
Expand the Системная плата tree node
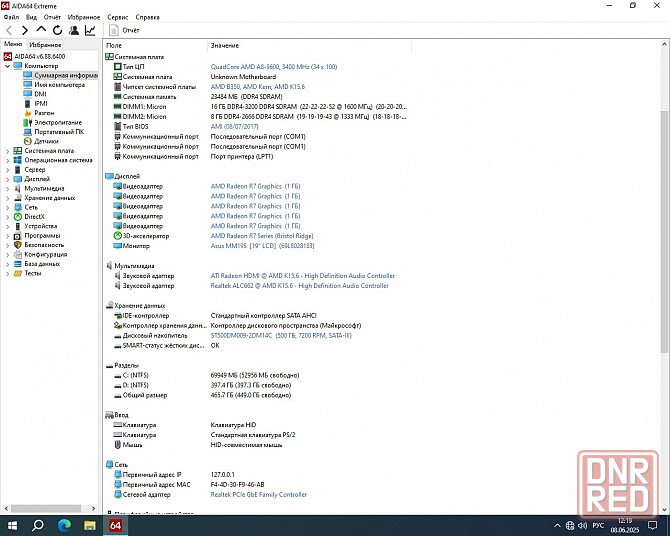7,151
